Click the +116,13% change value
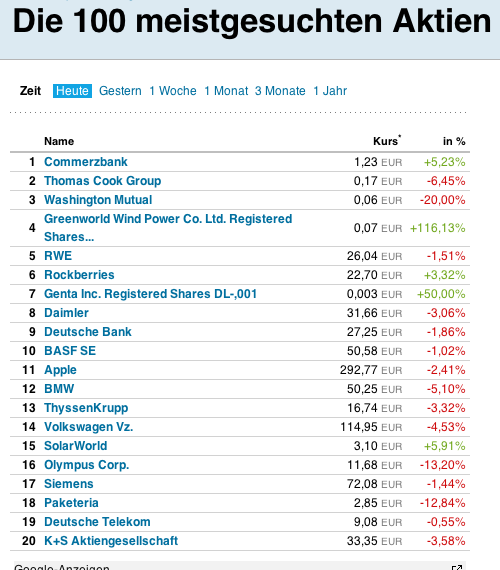The width and height of the screenshot is (500, 570). (x=438, y=228)
